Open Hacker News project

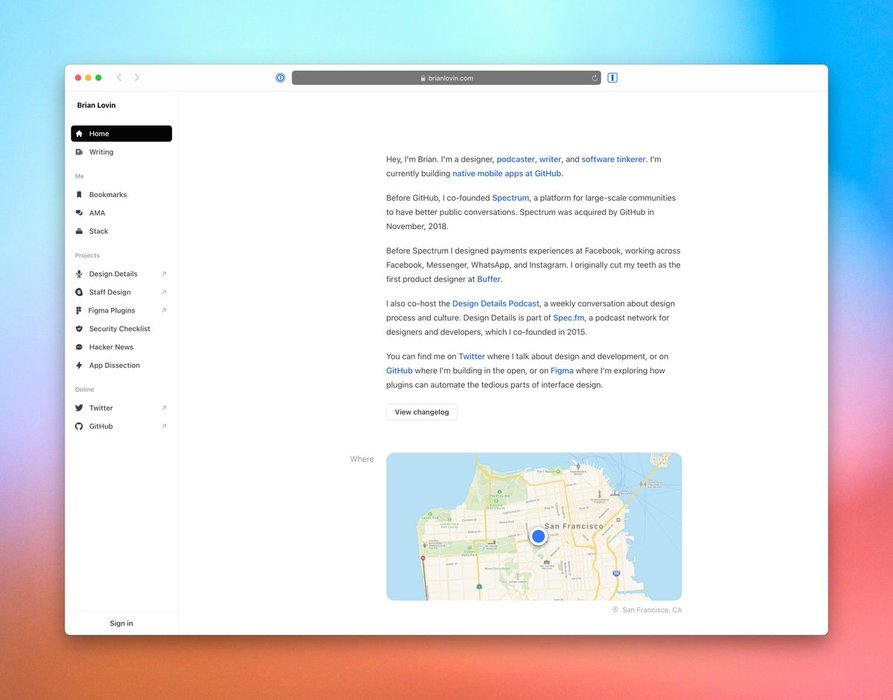[x=121, y=347]
